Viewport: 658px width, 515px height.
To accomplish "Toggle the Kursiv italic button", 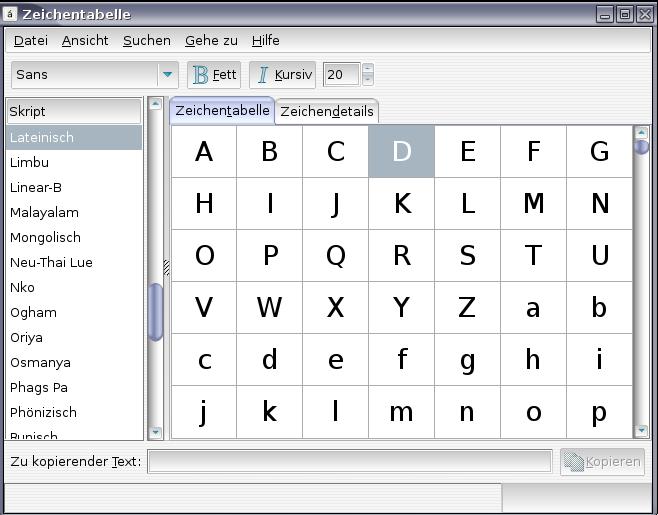I will tap(282, 75).
